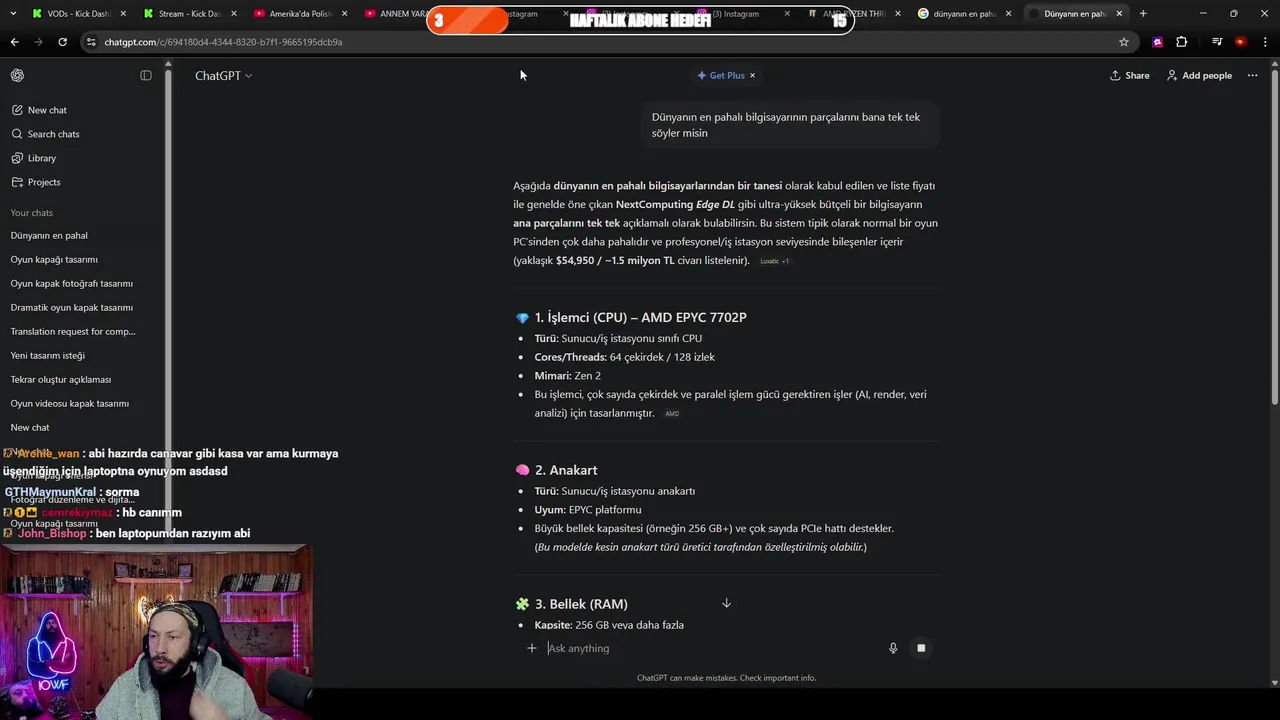Image resolution: width=1280 pixels, height=720 pixels.
Task: Open Library in the sidebar
Action: click(34, 158)
